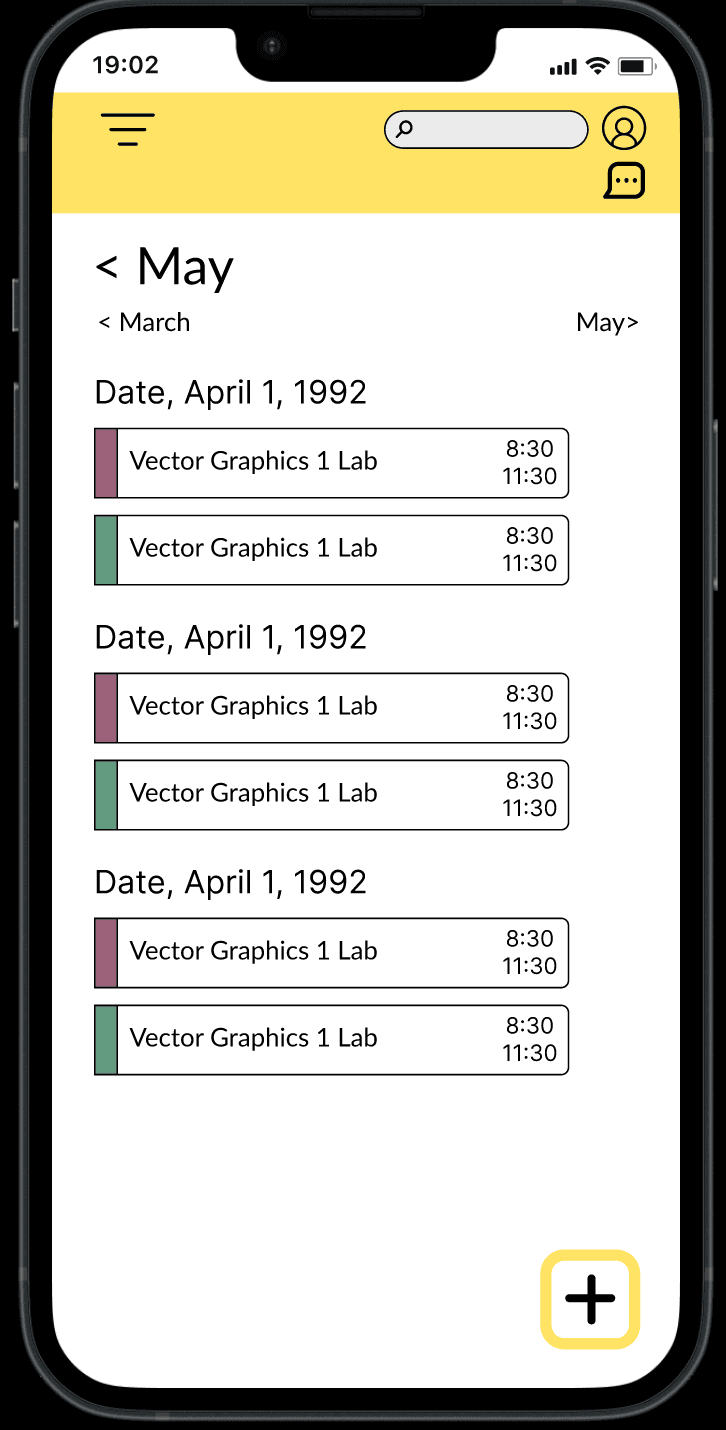Screen dimensions: 726x1430
Task: Open first green Vector Graphics 1 Lab entry
Action: (331, 550)
